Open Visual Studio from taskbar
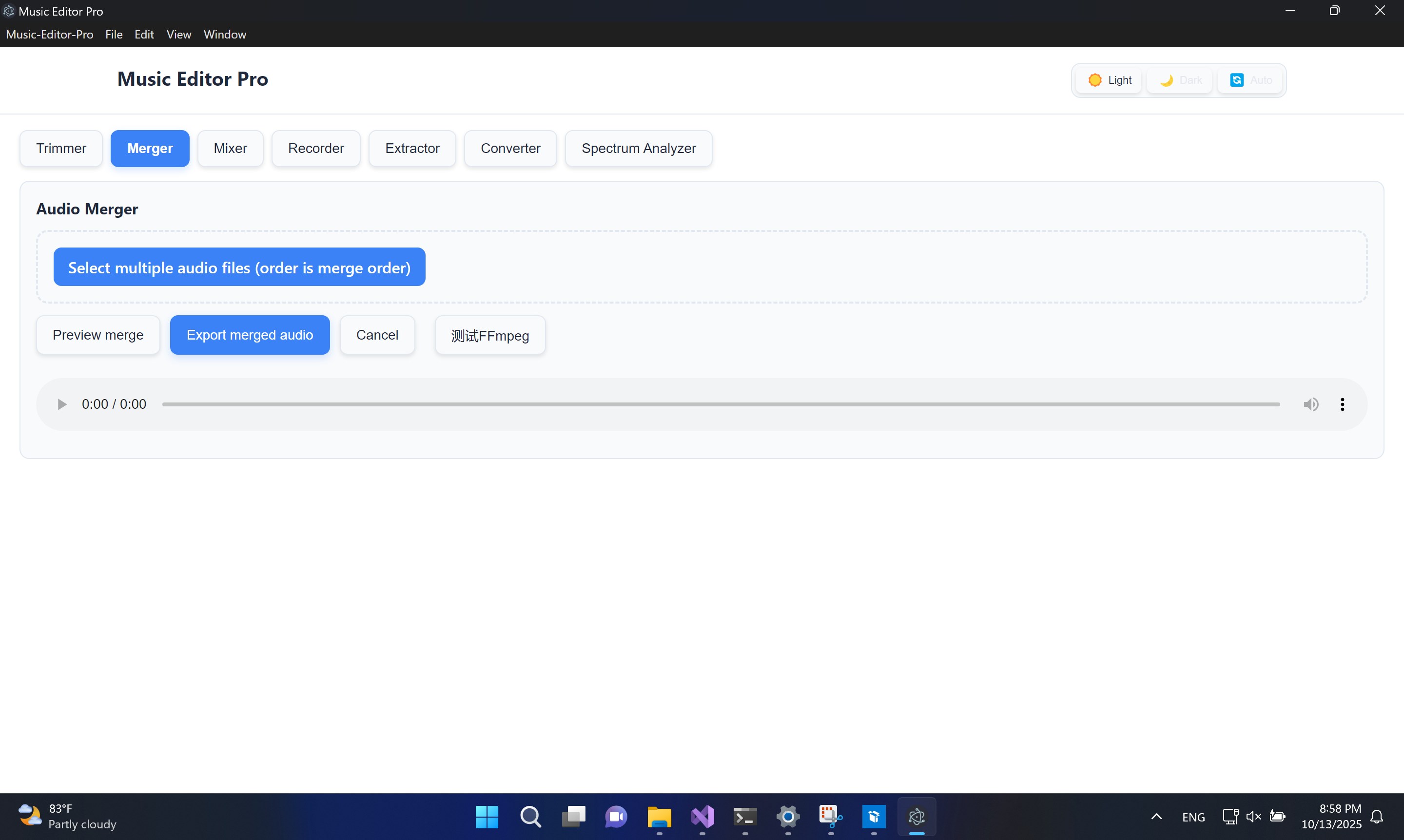The image size is (1404, 840). pyautogui.click(x=702, y=817)
